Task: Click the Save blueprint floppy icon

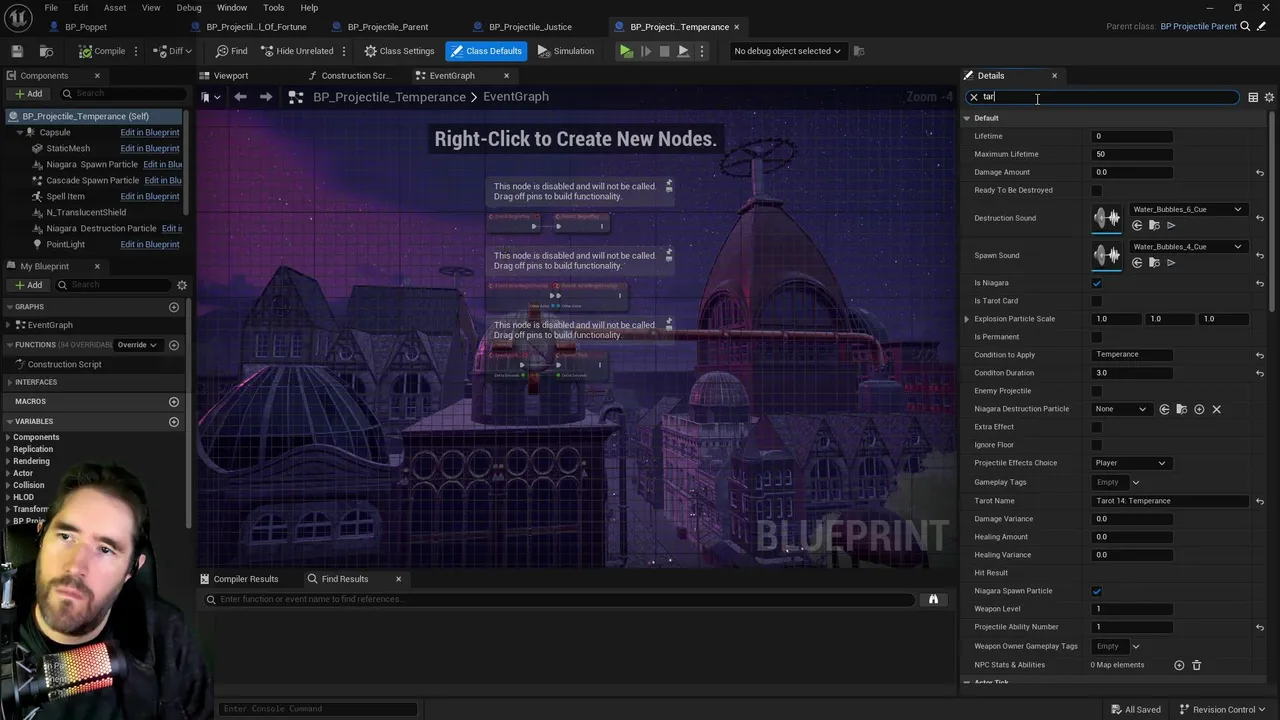Action: tap(17, 51)
